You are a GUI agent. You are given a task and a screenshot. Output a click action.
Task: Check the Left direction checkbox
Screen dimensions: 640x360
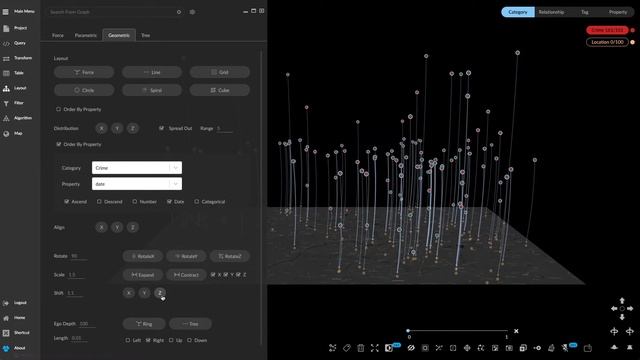[x=128, y=340]
